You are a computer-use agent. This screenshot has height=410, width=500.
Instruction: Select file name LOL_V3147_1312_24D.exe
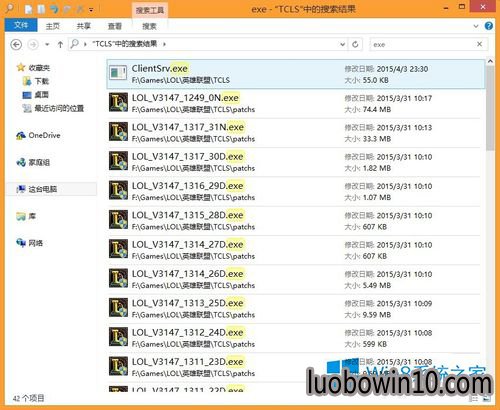(188, 332)
